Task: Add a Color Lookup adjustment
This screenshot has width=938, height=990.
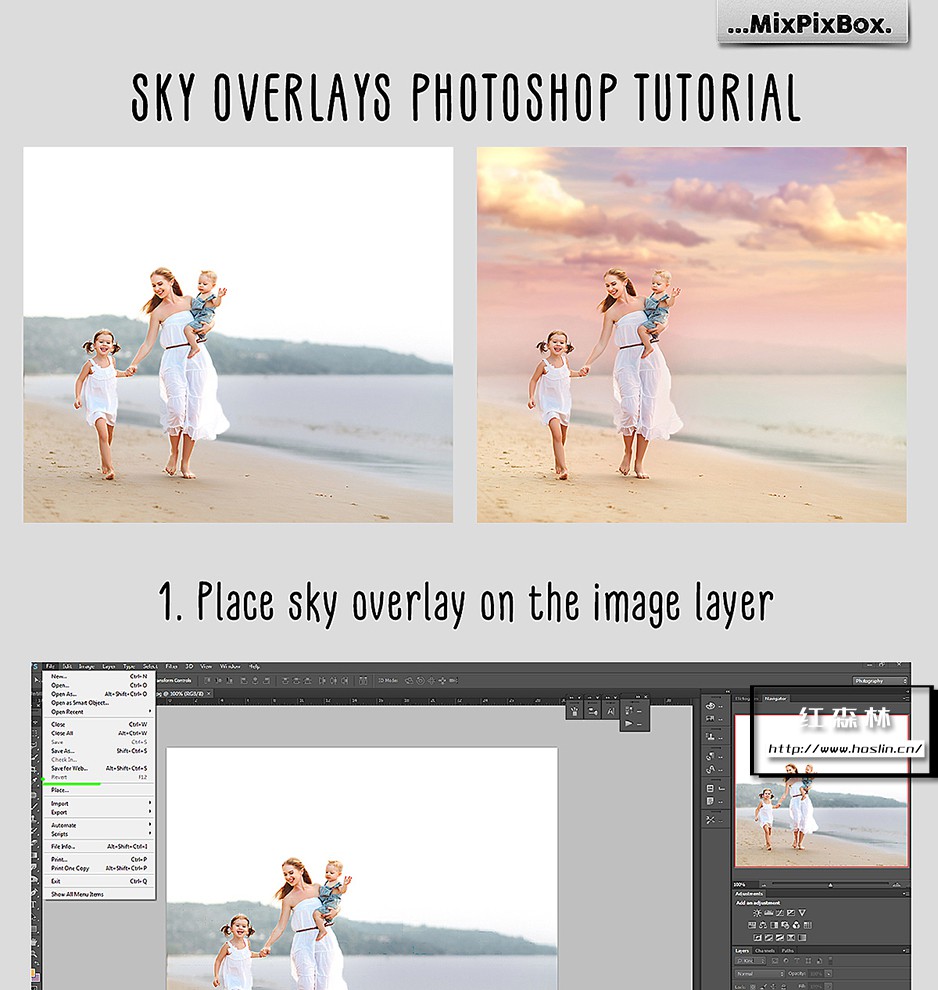Action: 807,925
